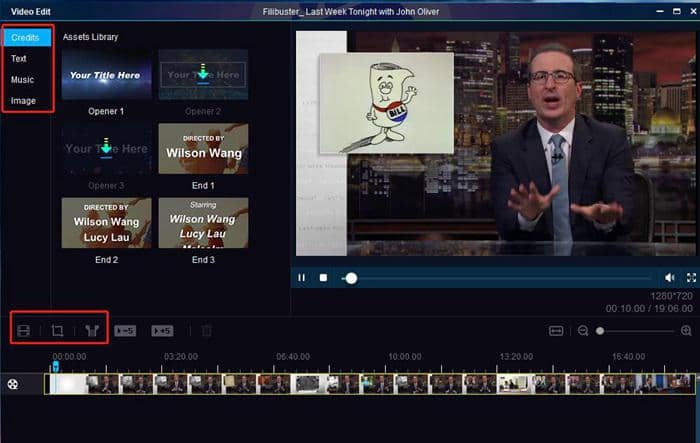700x443 pixels.
Task: Maximize the Video Edit window
Action: [677, 11]
